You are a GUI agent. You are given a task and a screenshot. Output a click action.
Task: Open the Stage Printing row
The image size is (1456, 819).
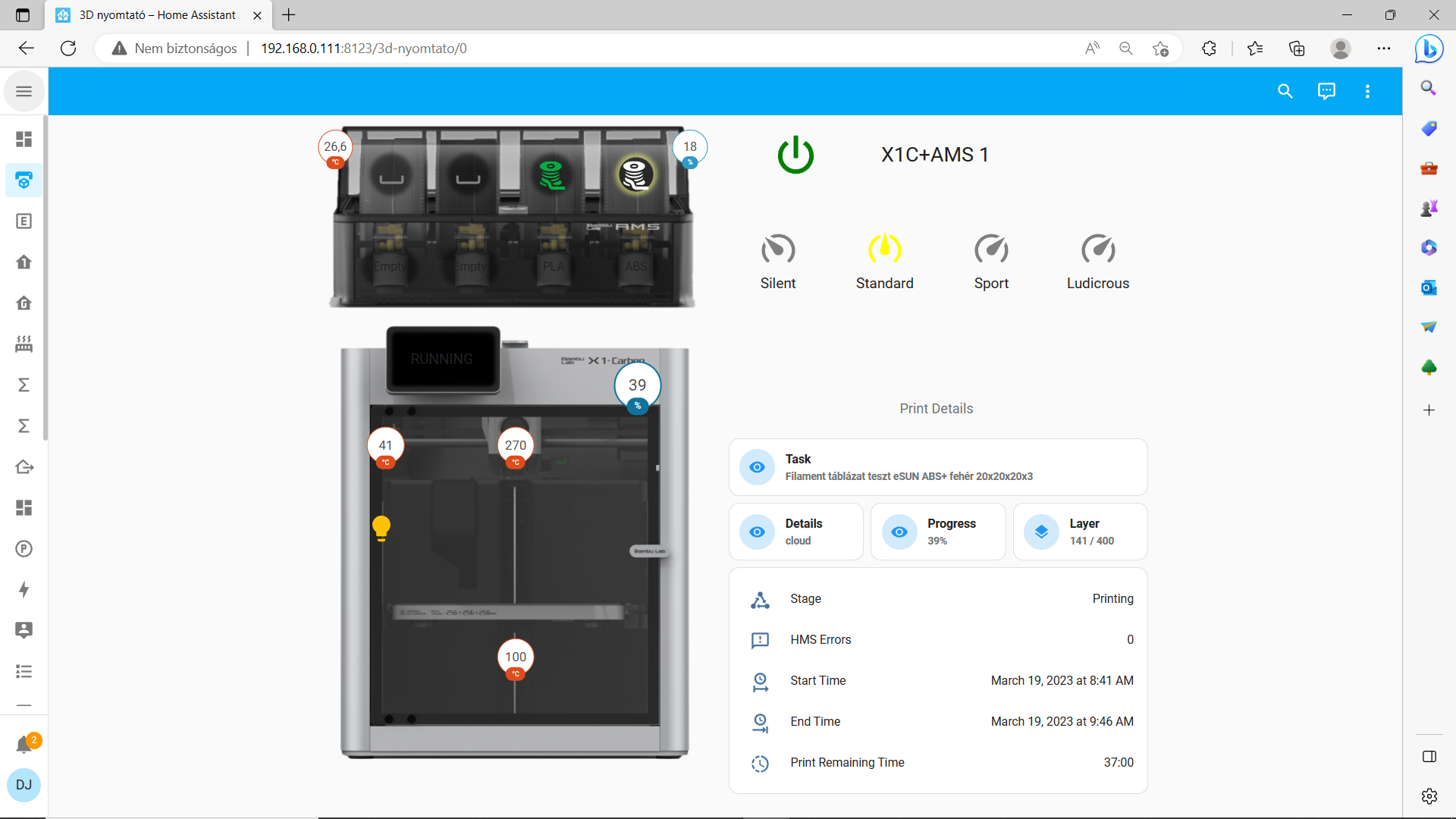938,599
